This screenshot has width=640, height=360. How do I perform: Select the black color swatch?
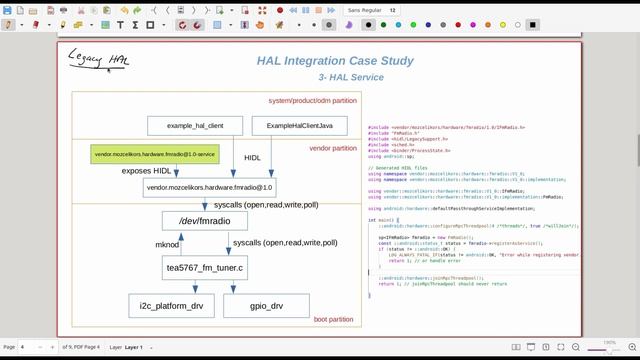pos(369,25)
